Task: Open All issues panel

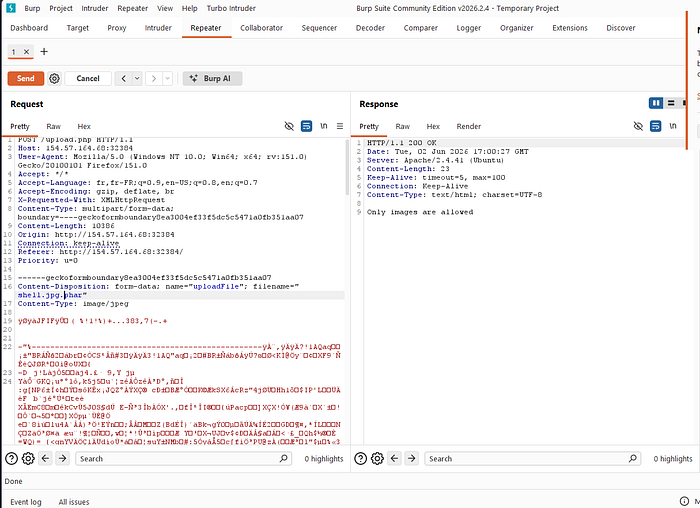Action: pos(74,502)
